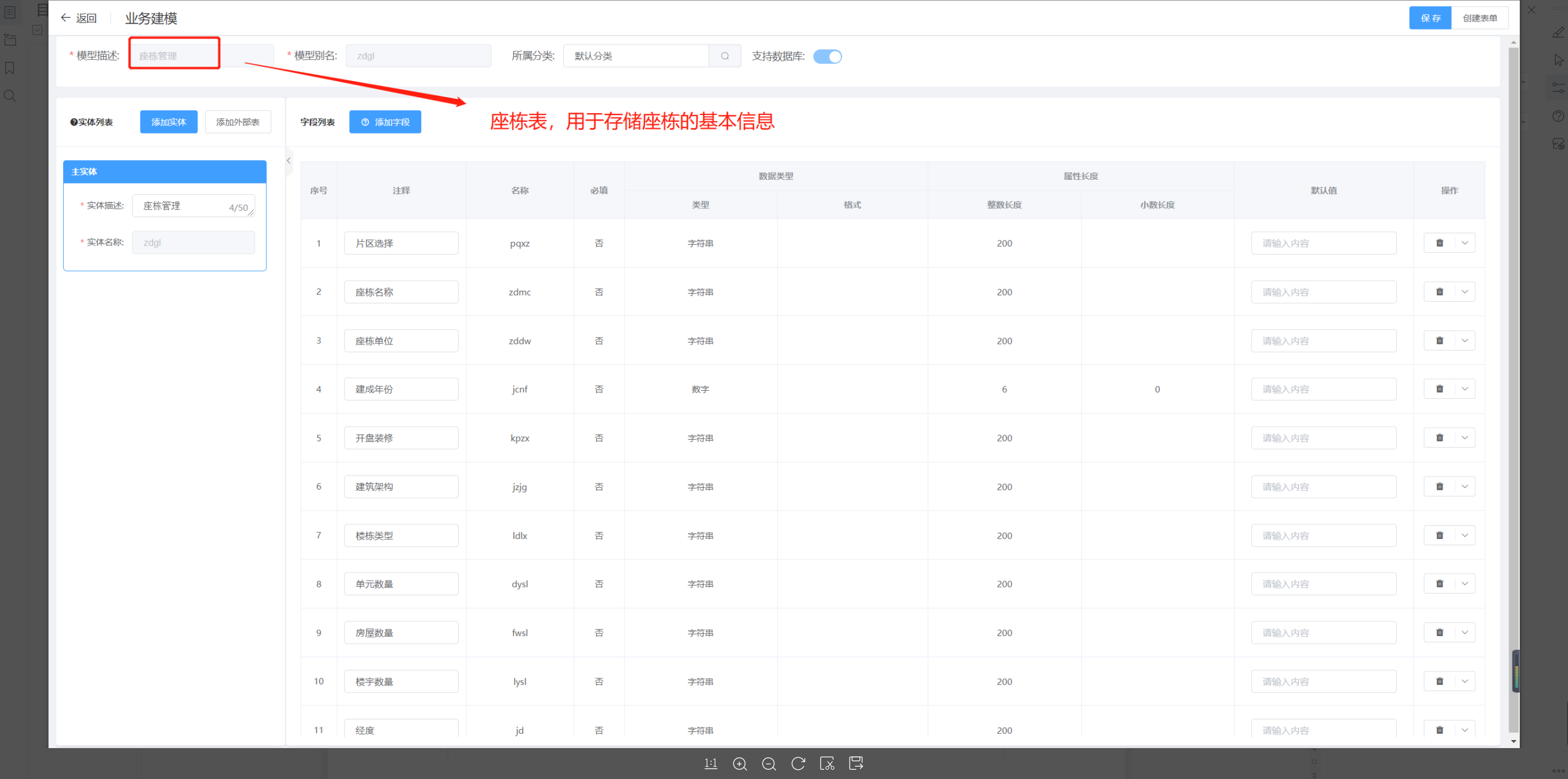Click the trash icon for 建成年份 row
1568x779 pixels.
[1439, 389]
